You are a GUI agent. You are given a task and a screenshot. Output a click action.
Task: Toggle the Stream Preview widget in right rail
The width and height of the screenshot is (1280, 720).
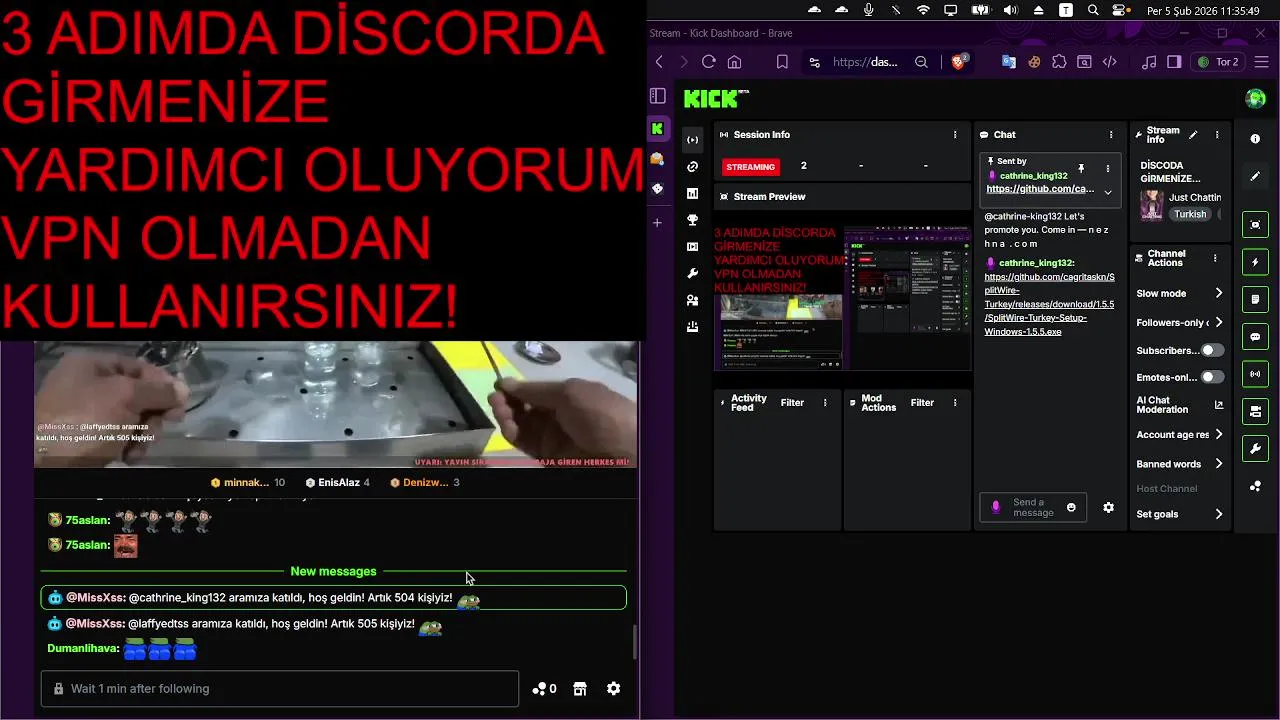click(x=1255, y=225)
